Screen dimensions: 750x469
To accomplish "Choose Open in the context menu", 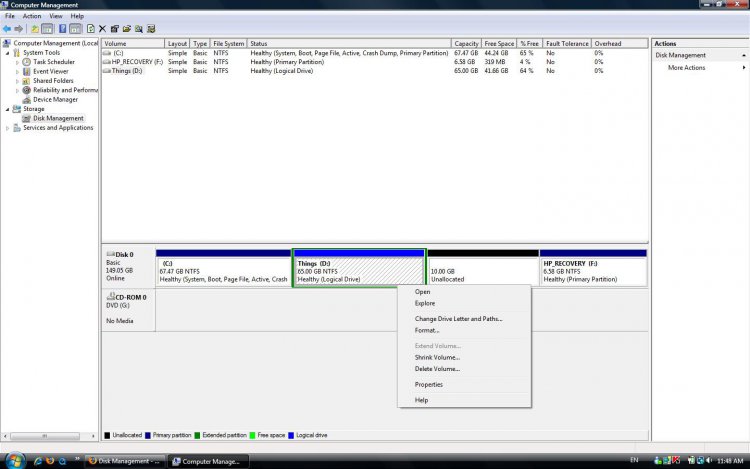I will pyautogui.click(x=464, y=292).
